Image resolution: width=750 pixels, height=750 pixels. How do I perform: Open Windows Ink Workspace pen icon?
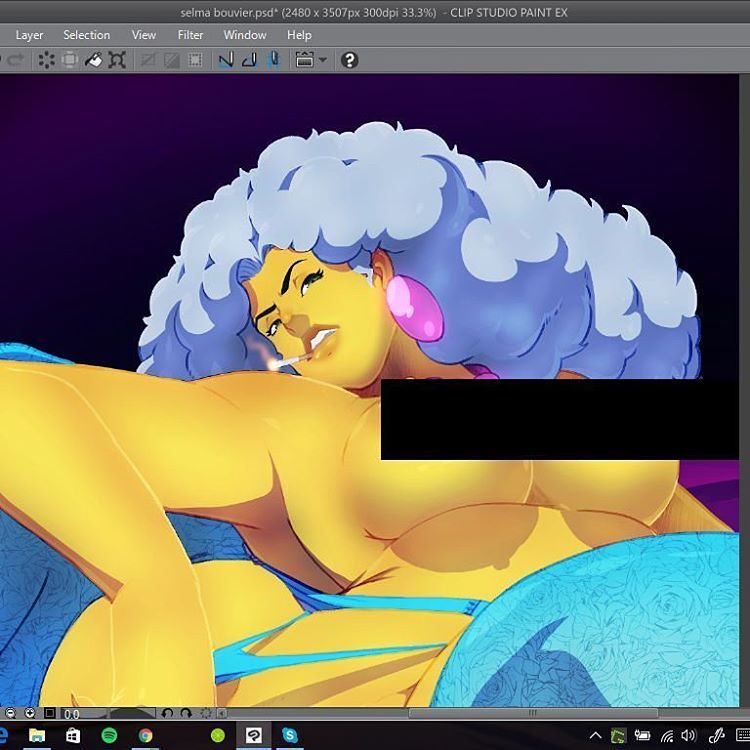716,735
